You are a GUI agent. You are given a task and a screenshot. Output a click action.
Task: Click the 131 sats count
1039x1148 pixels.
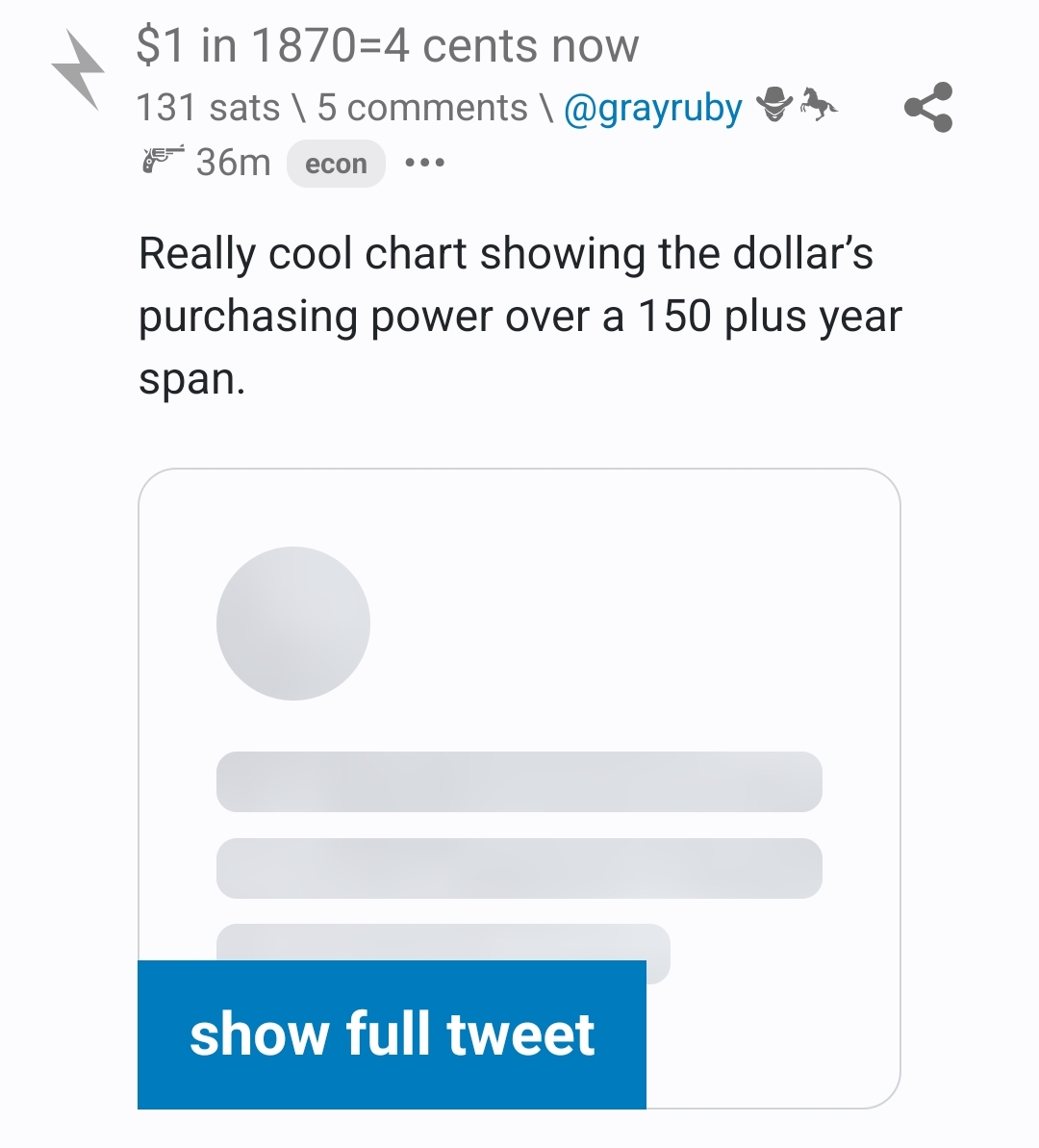click(x=208, y=109)
